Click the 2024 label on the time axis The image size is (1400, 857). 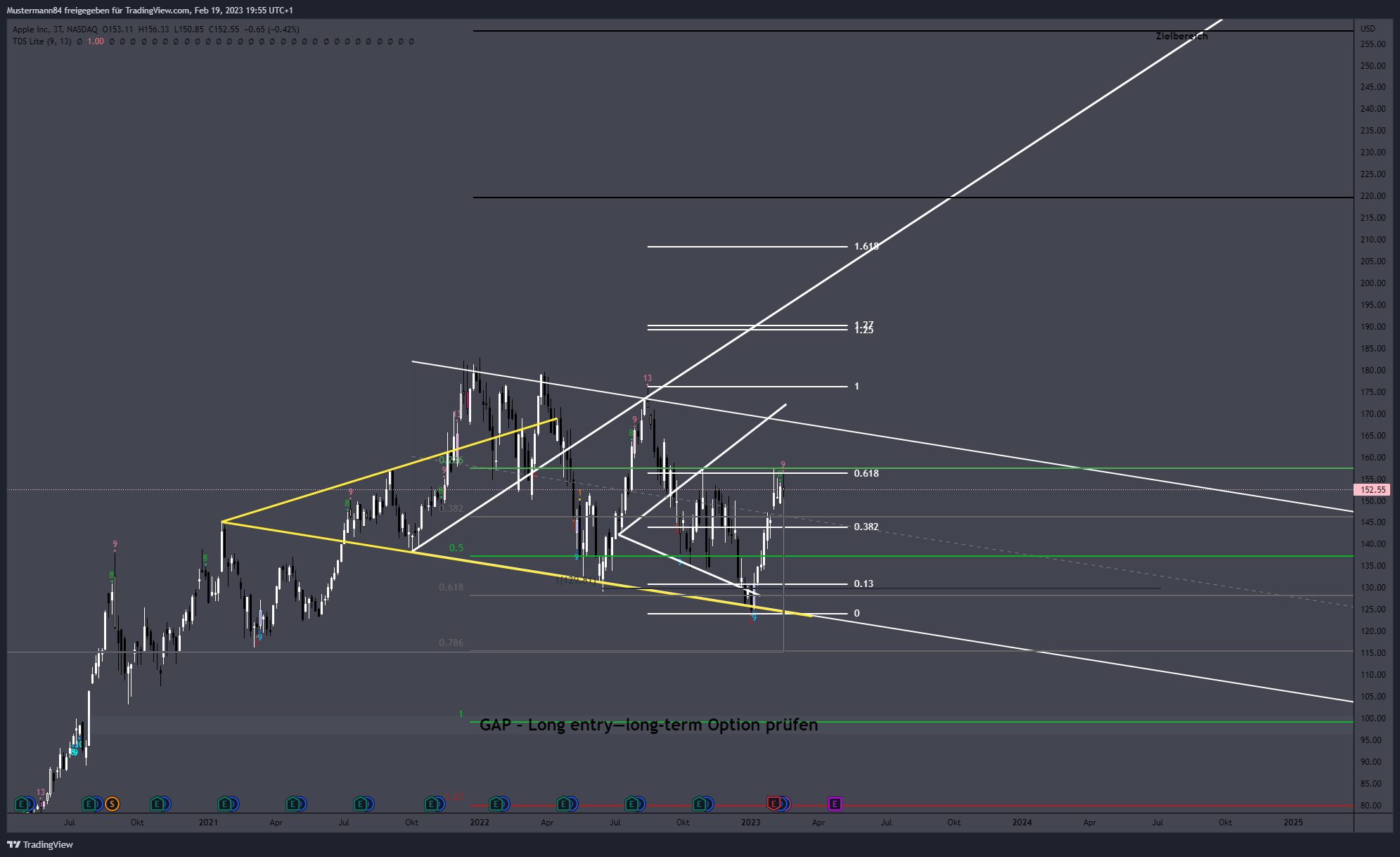point(1022,822)
